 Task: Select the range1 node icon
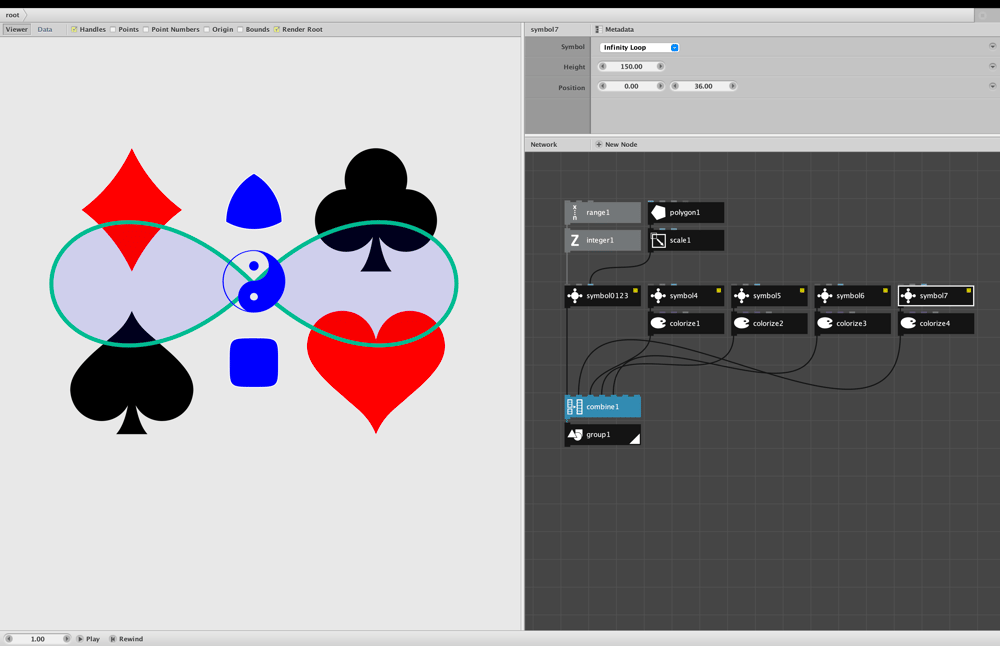(575, 213)
